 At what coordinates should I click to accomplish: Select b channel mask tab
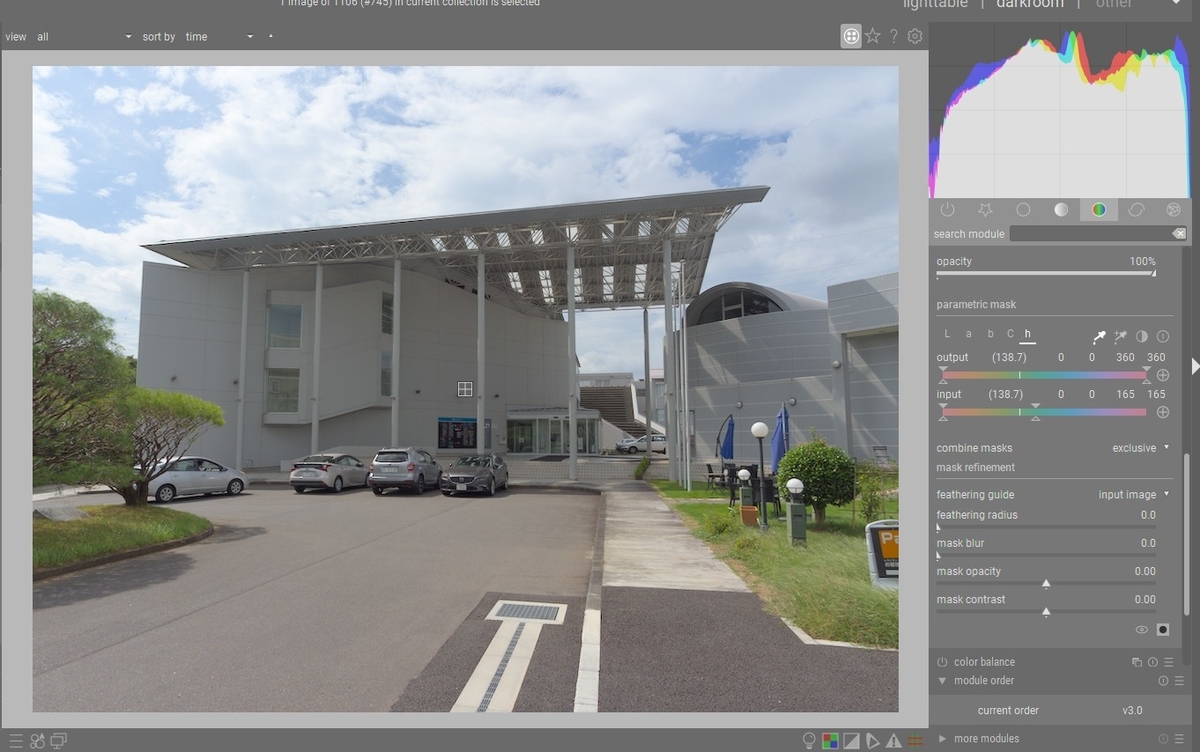pyautogui.click(x=990, y=334)
